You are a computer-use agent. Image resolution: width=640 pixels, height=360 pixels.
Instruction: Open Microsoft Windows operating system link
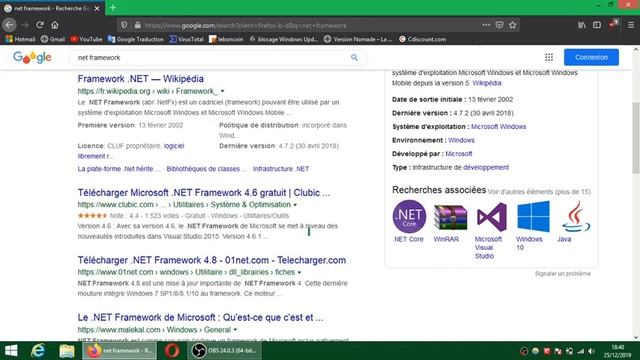(x=498, y=127)
